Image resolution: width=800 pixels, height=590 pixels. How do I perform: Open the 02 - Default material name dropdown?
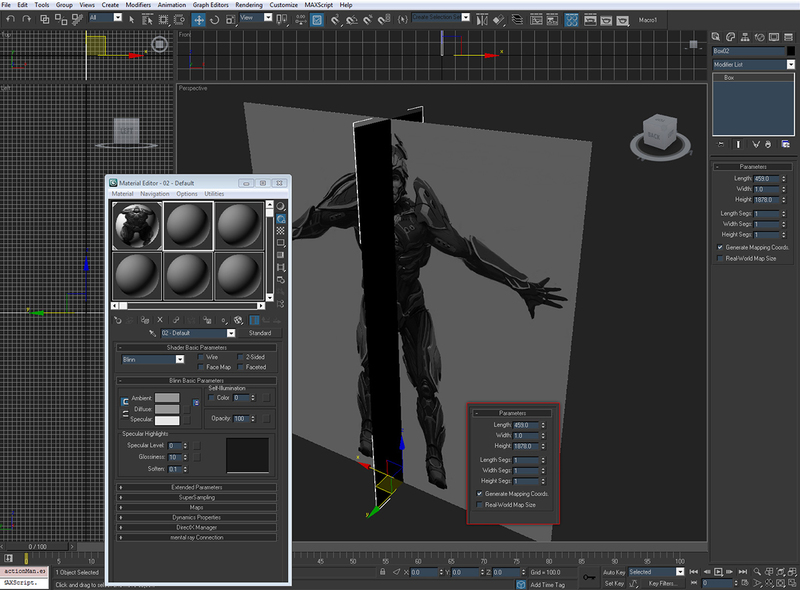tap(231, 333)
